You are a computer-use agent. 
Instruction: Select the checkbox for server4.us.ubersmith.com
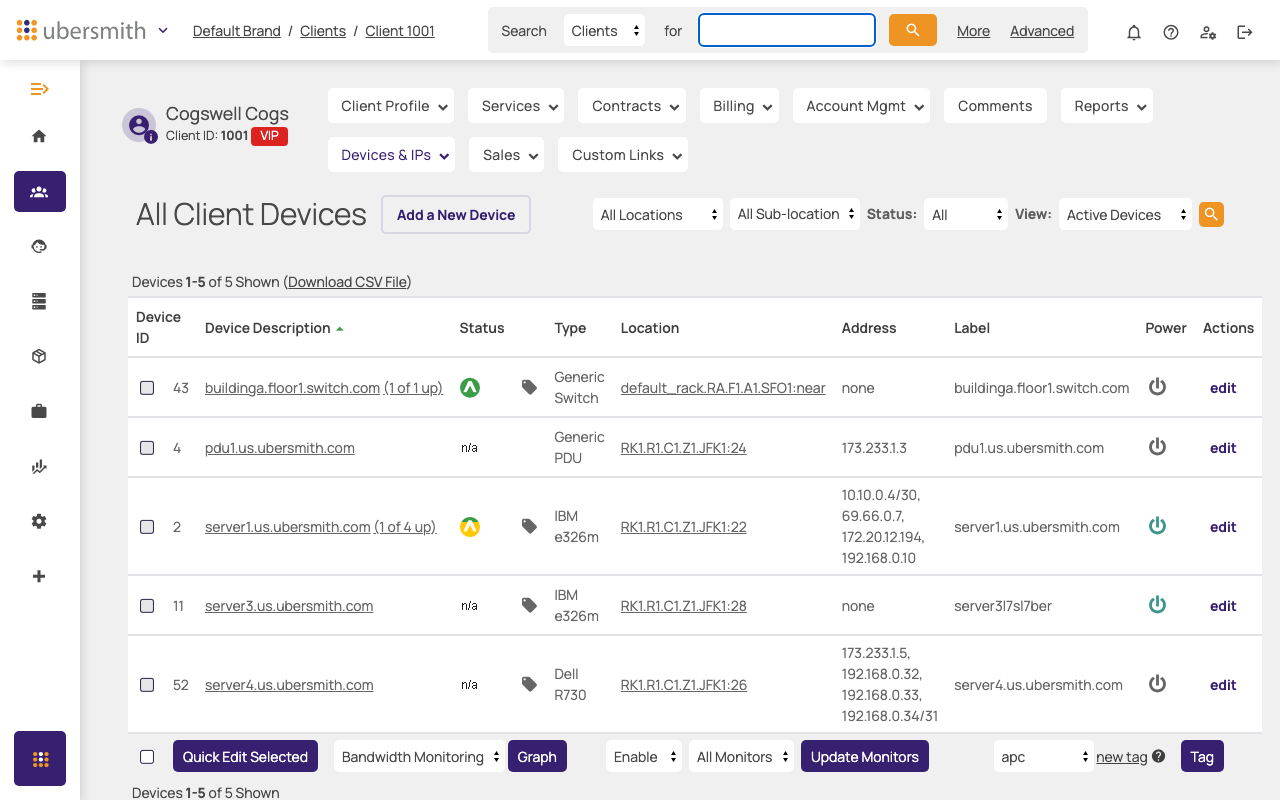tap(147, 685)
